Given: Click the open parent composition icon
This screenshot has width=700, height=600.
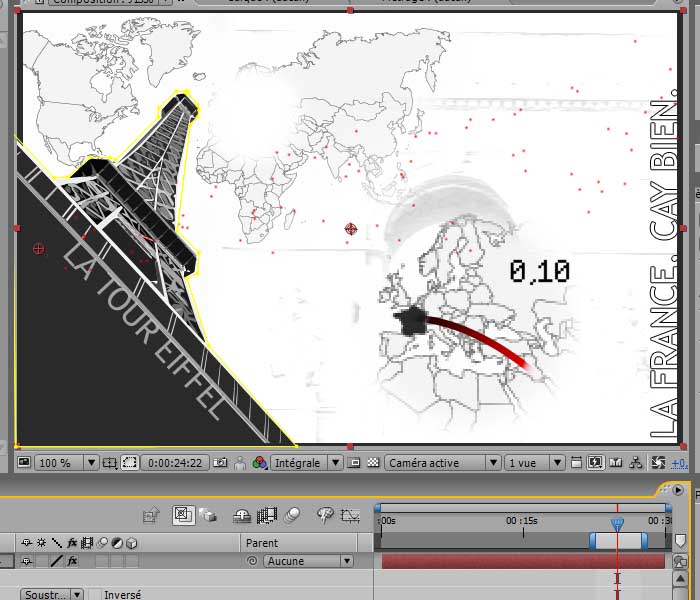Looking at the screenshot, I should pyautogui.click(x=151, y=515).
